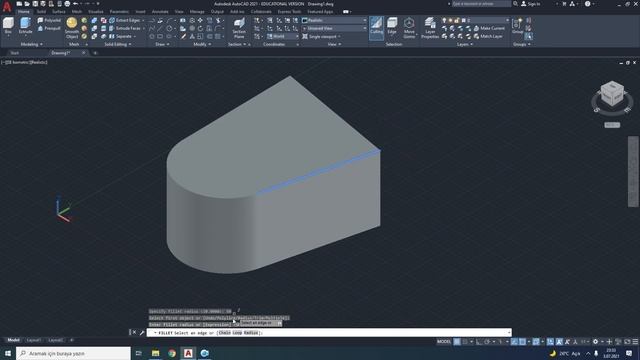Select the Box modeling tool

[x=8, y=26]
